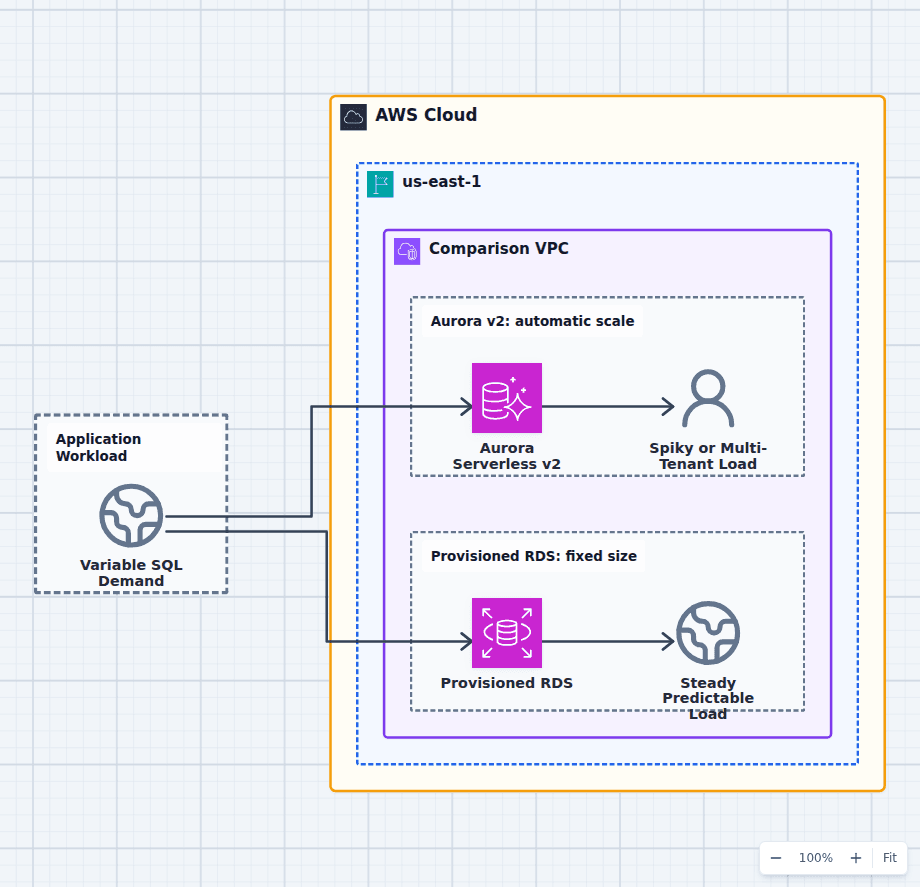The height and width of the screenshot is (887, 920).
Task: Click the Spiky or Multi-Tenant Load caption
Action: [x=708, y=456]
